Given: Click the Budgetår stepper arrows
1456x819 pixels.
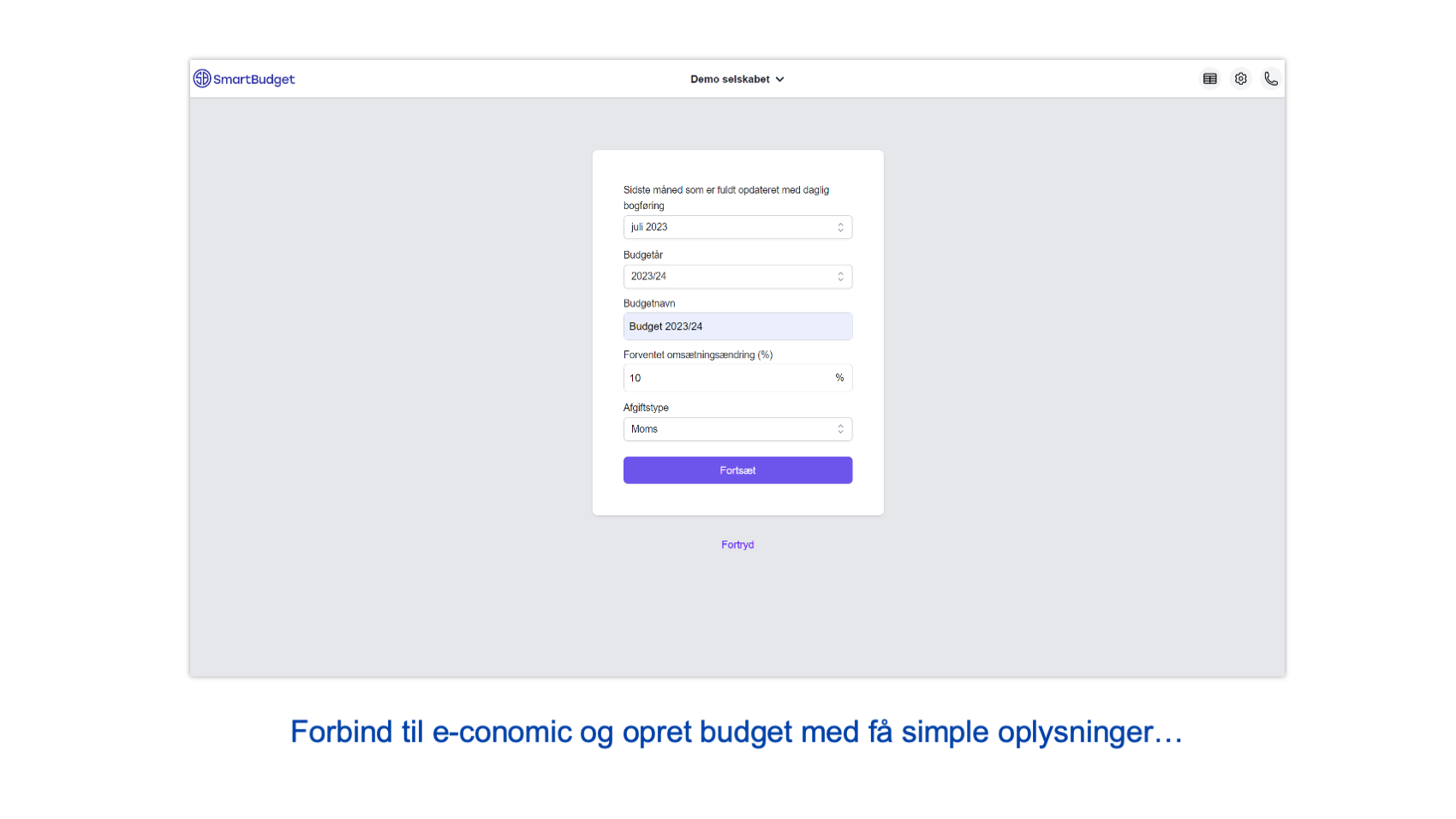Looking at the screenshot, I should pyautogui.click(x=841, y=276).
